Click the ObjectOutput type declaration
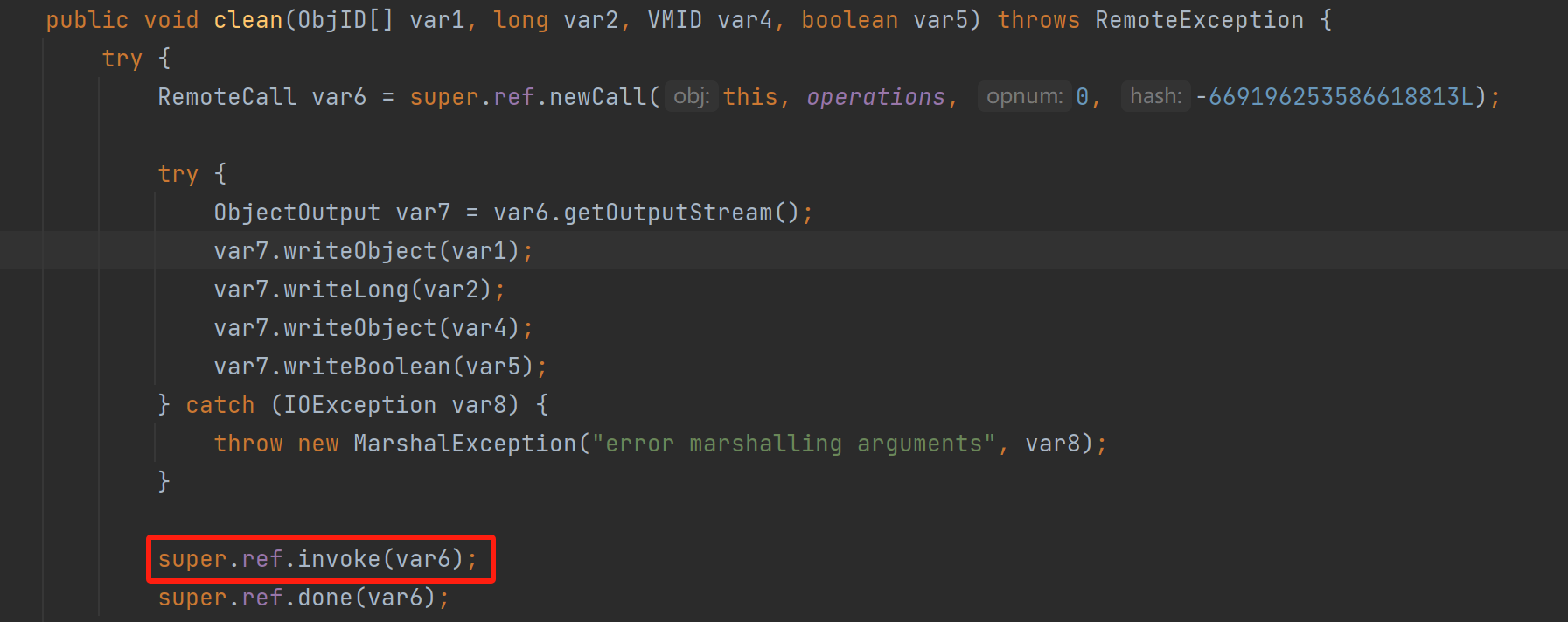The image size is (1568, 622). [x=296, y=213]
